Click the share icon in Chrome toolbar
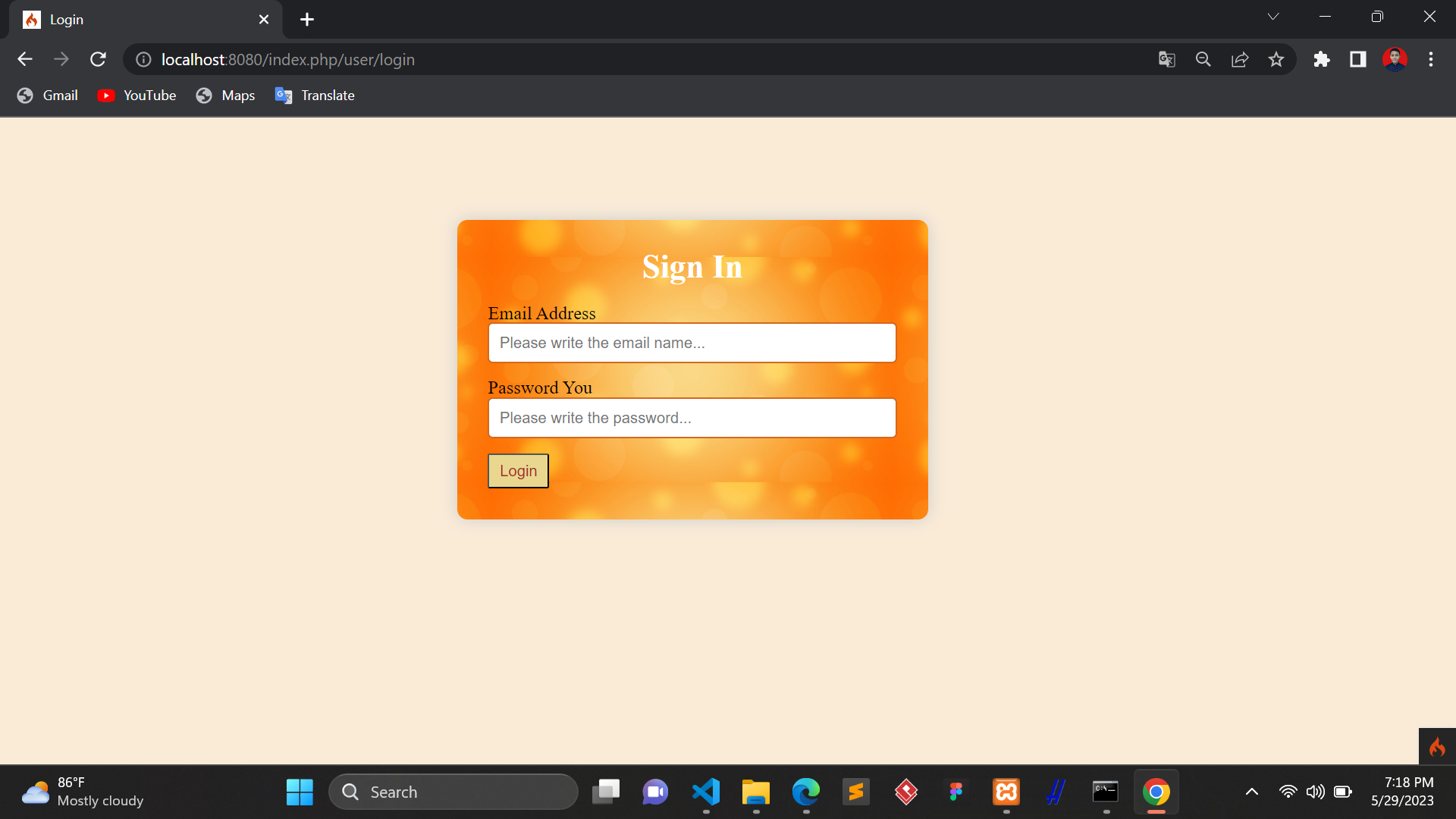The image size is (1456, 819). [x=1240, y=59]
